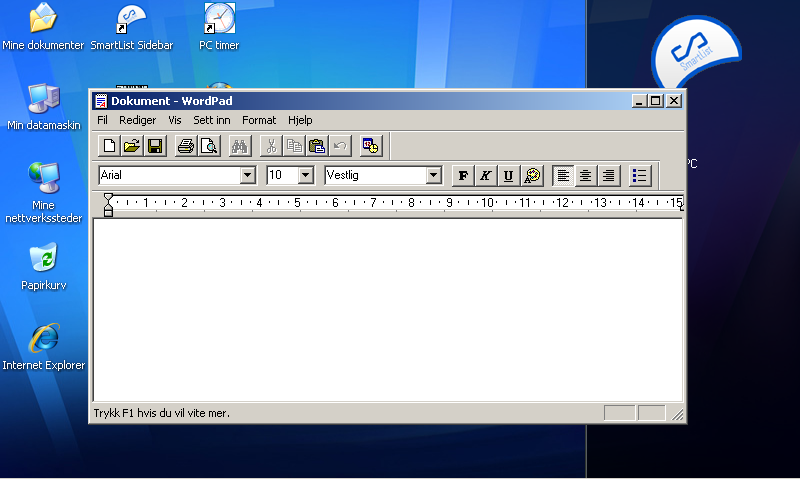Image resolution: width=800 pixels, height=480 pixels.
Task: Insert date and time icon
Action: click(x=370, y=146)
